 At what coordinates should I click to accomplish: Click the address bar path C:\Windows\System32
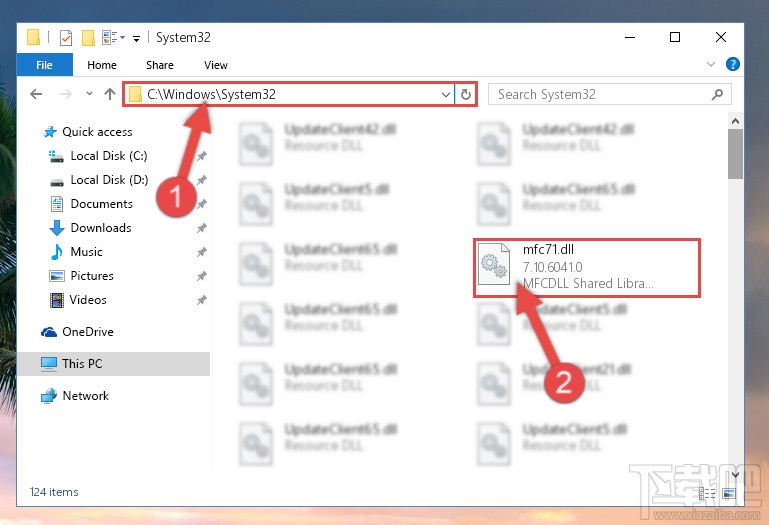point(211,94)
